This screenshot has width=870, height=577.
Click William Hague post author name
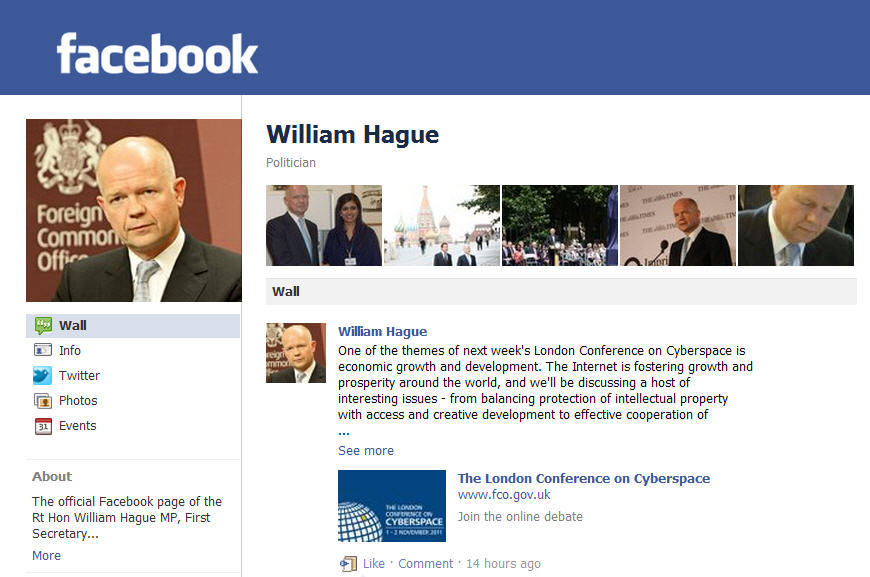point(382,332)
